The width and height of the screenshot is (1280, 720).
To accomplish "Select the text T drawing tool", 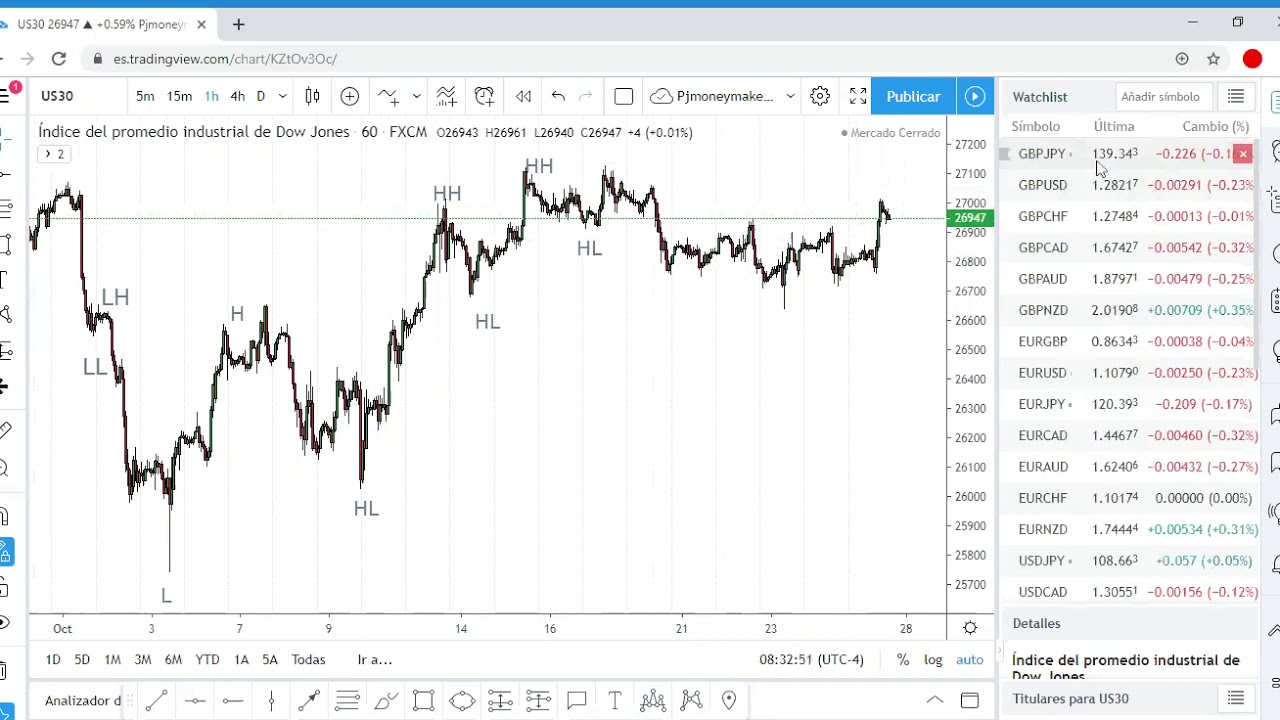I will tap(614, 700).
